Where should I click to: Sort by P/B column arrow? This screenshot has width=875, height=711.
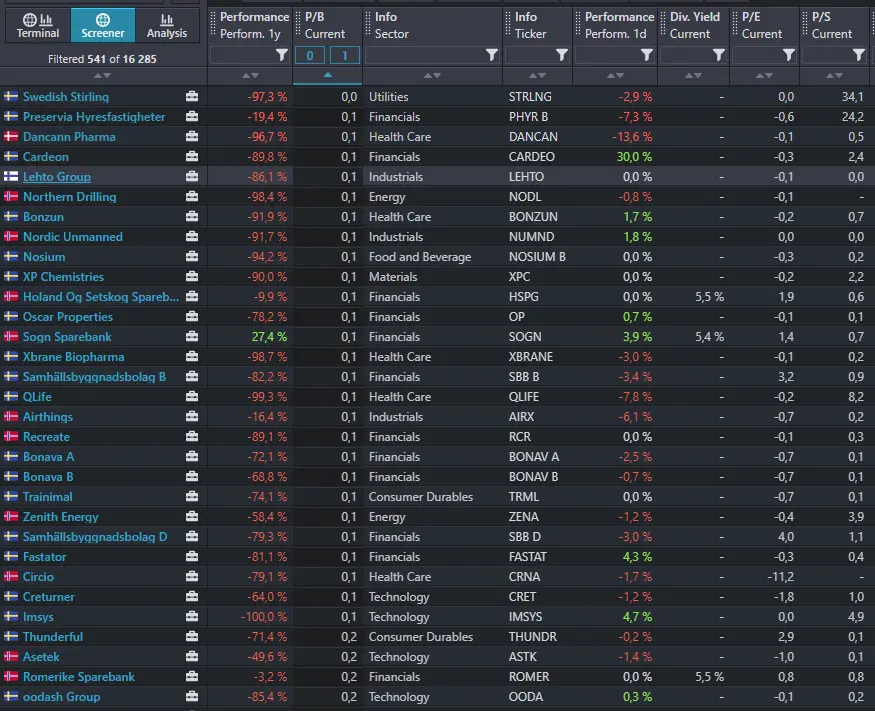(328, 76)
